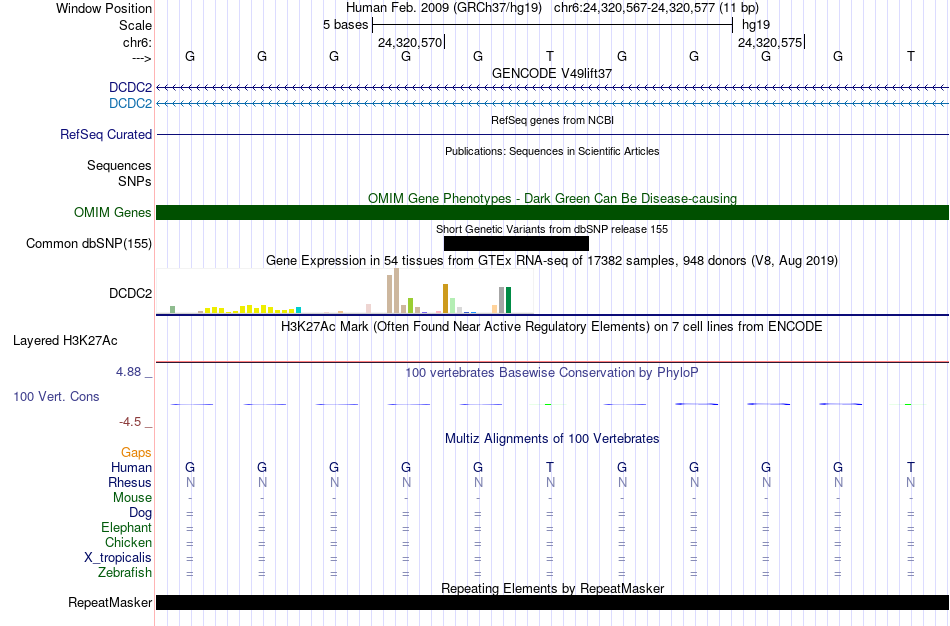Click the Zebrafish alignment row label
This screenshot has width=950, height=626.
[x=125, y=572]
